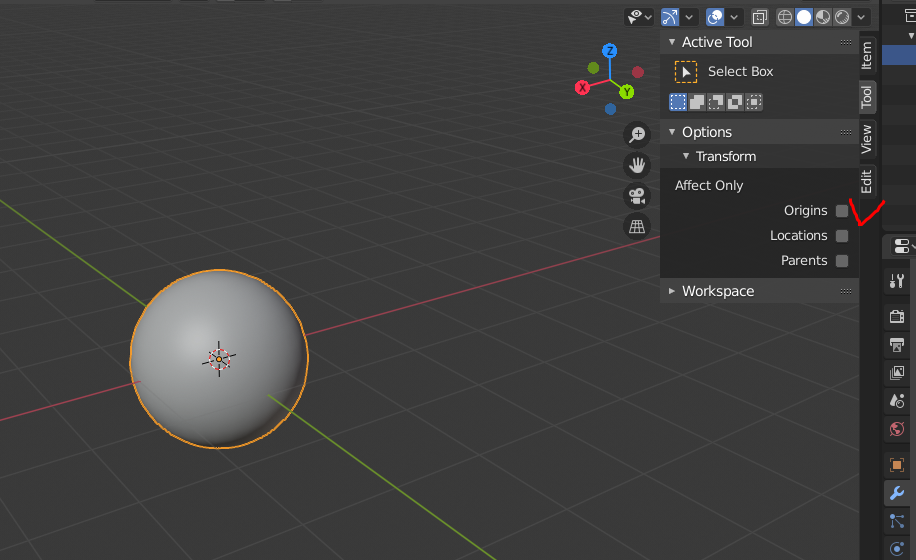Click the Options panel drag grip

point(846,132)
